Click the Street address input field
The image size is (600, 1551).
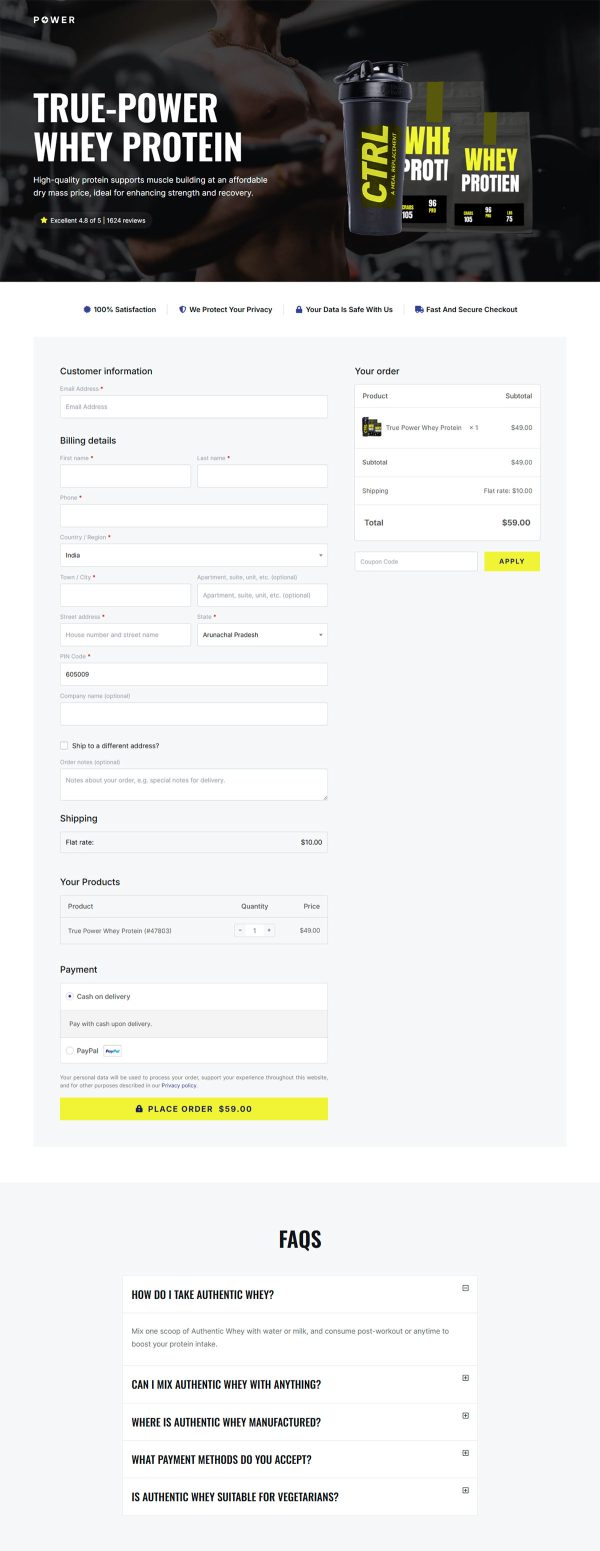(x=125, y=635)
